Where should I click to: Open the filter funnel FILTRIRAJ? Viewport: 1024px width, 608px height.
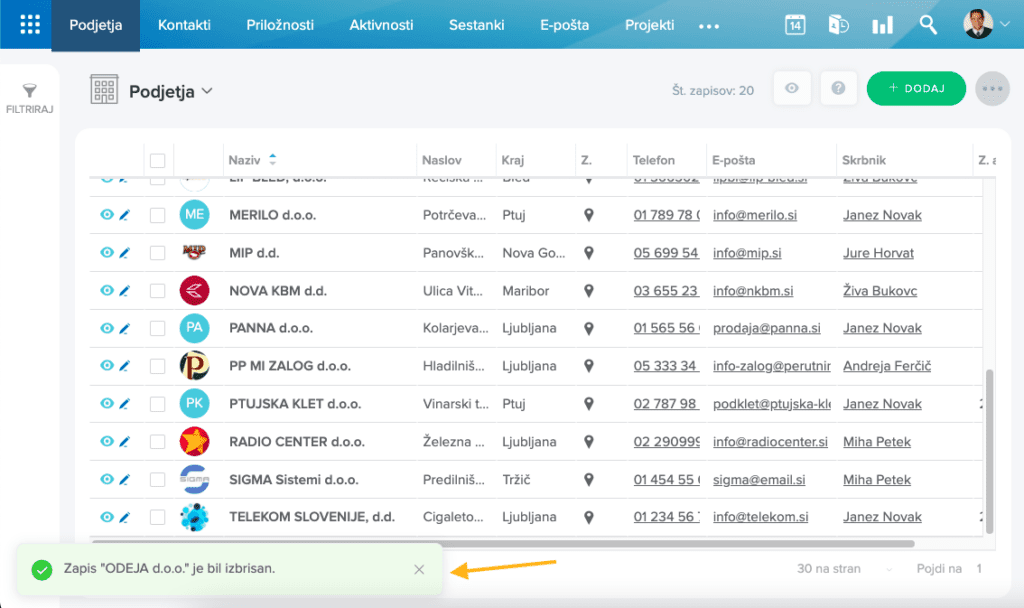(x=29, y=98)
